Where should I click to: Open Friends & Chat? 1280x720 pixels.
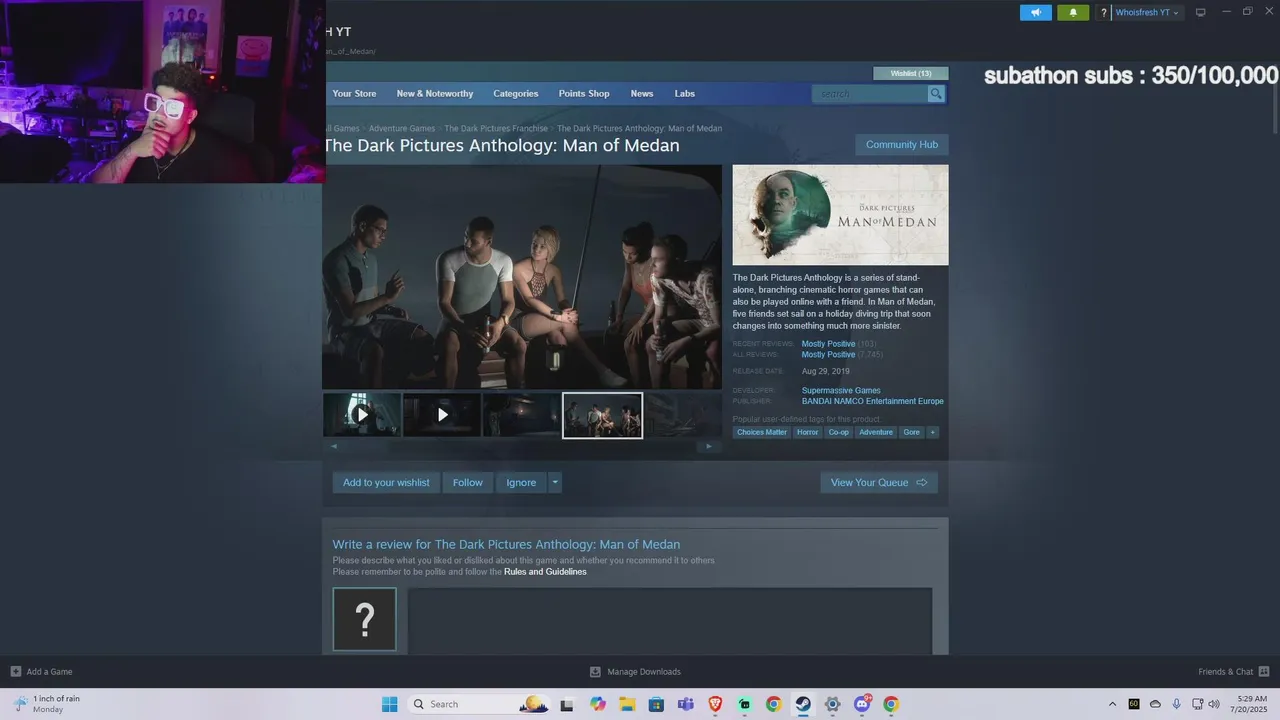[x=1234, y=671]
